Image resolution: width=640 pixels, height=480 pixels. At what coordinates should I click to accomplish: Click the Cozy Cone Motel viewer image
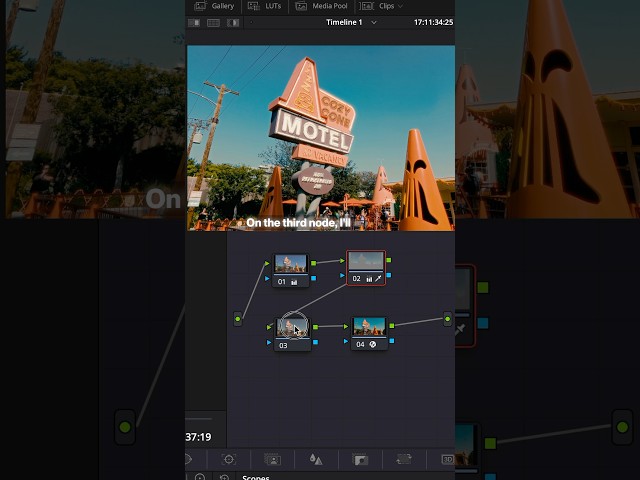coord(321,138)
